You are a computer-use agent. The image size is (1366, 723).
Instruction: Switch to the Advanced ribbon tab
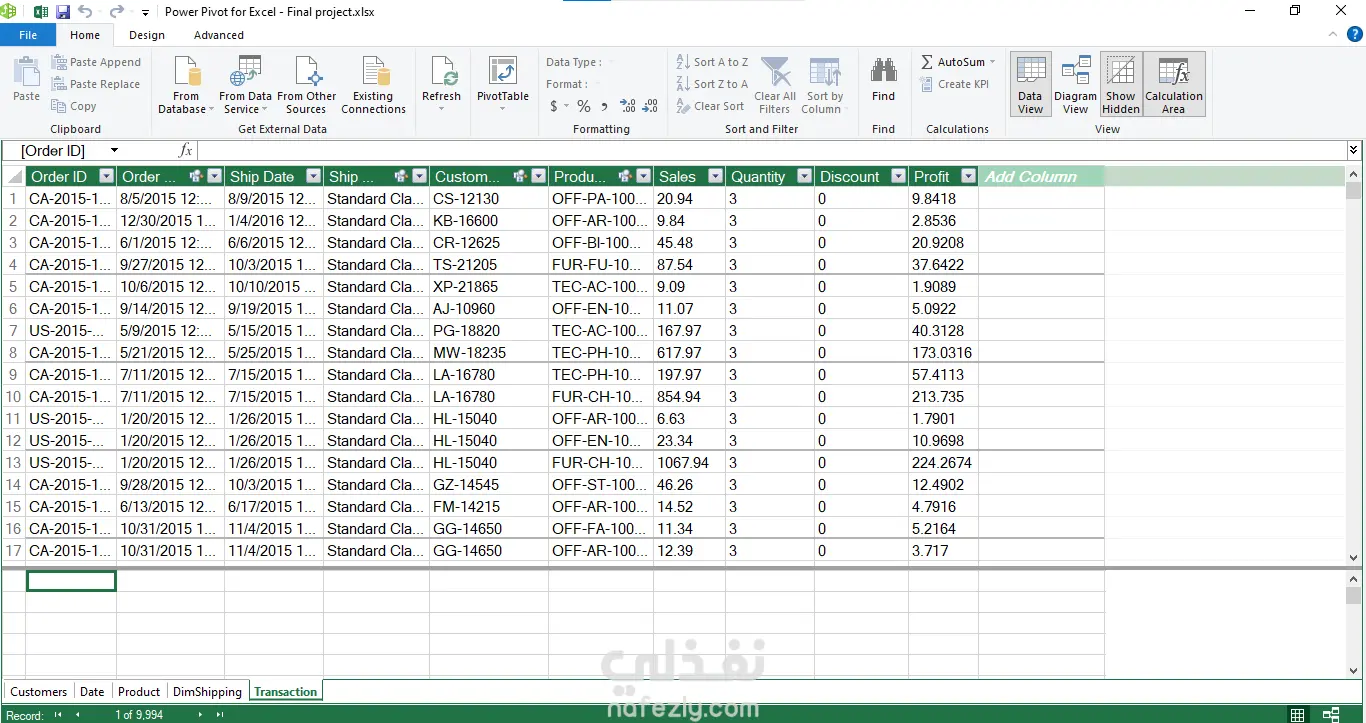click(219, 35)
